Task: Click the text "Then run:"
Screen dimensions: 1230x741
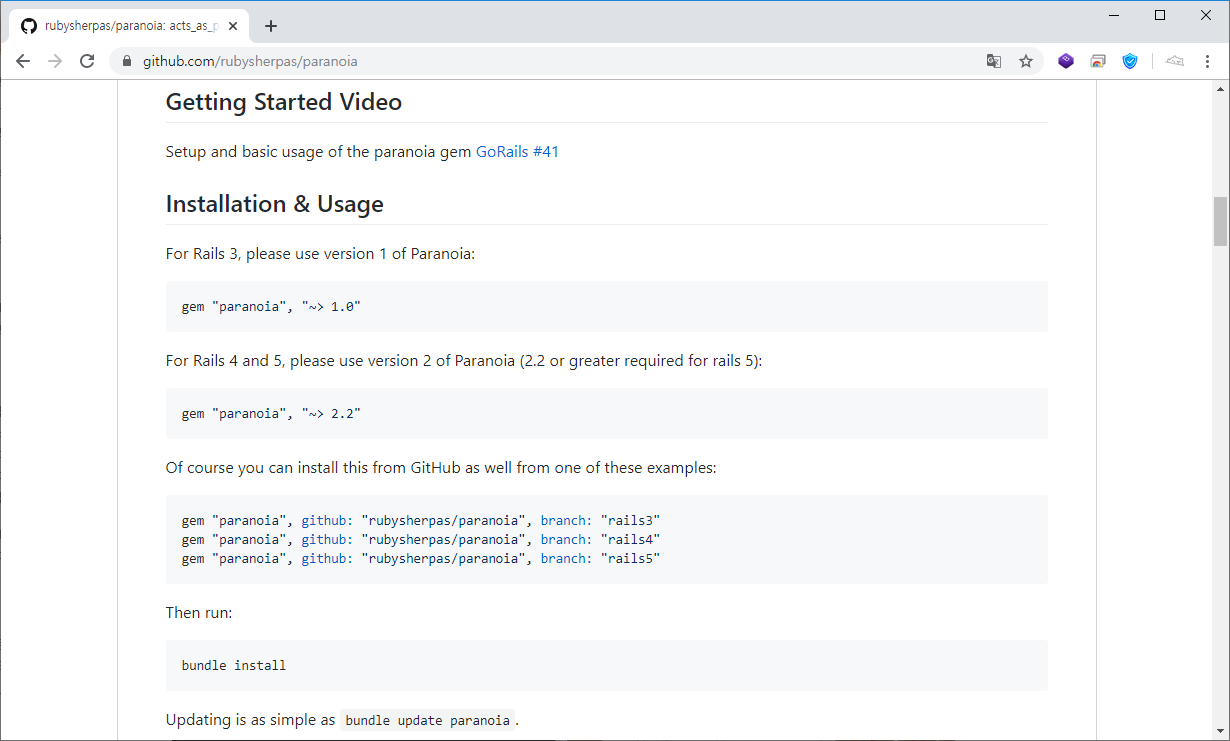Action: [199, 612]
